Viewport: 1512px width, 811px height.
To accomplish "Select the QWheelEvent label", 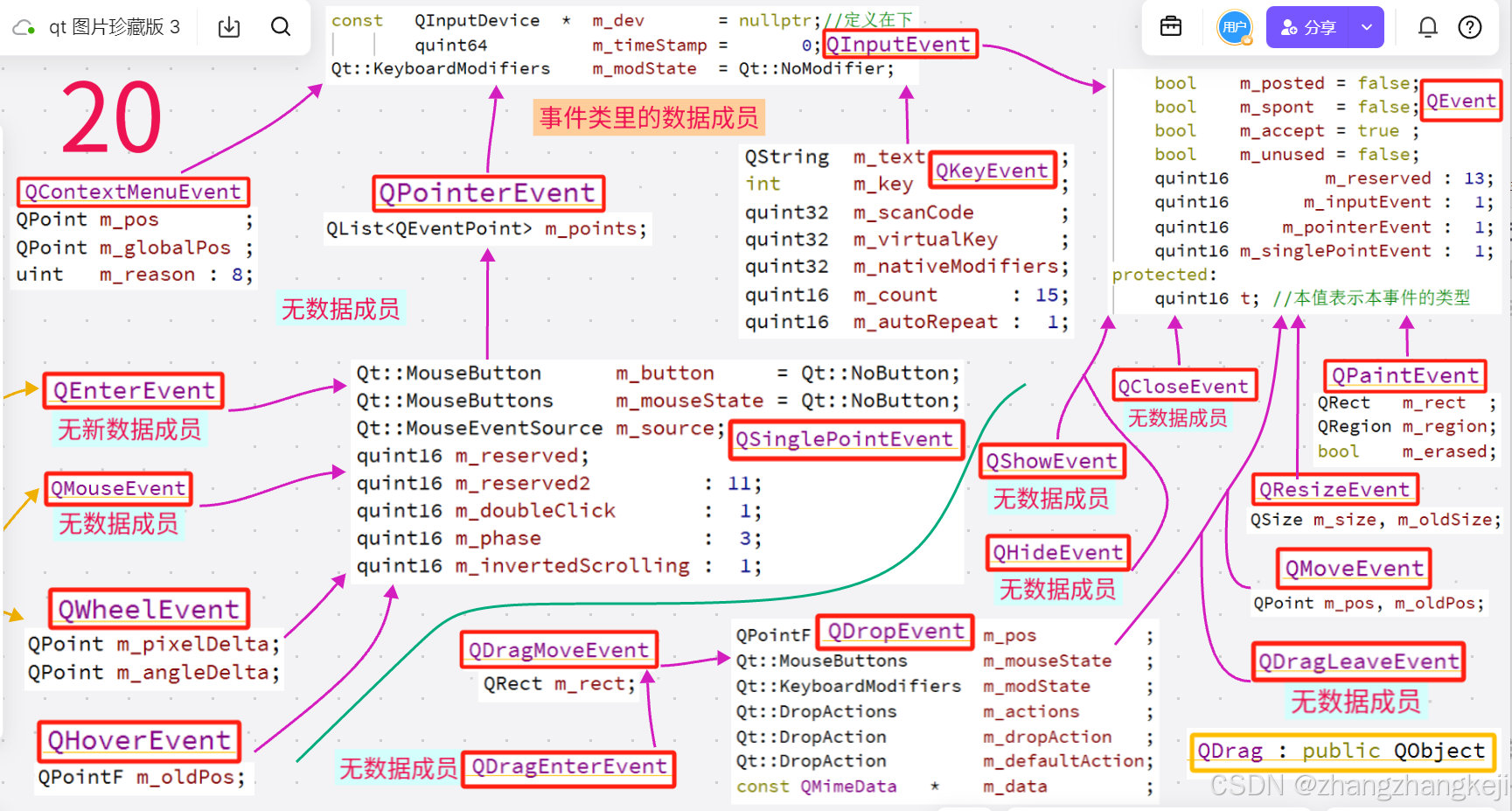I will coord(149,609).
